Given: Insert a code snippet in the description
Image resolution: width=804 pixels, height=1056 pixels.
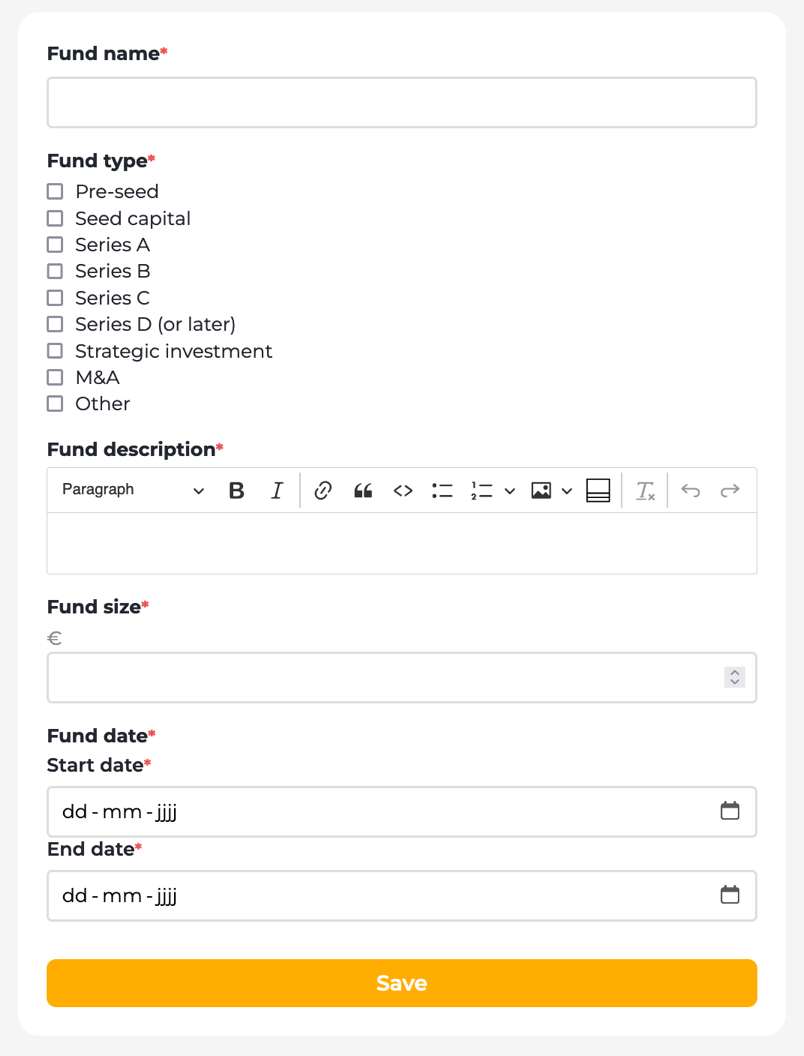Looking at the screenshot, I should click(403, 490).
